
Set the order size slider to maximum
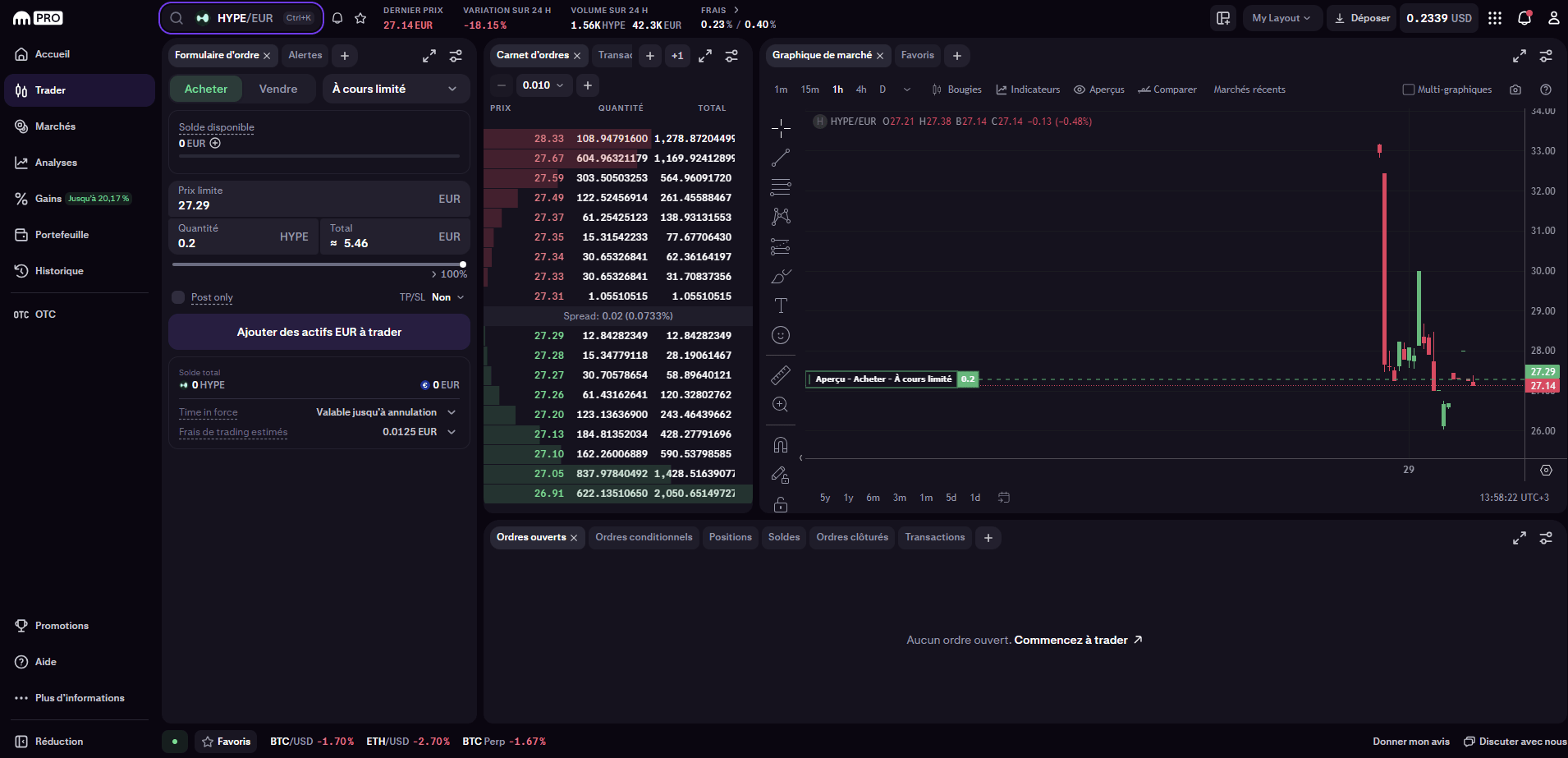464,264
